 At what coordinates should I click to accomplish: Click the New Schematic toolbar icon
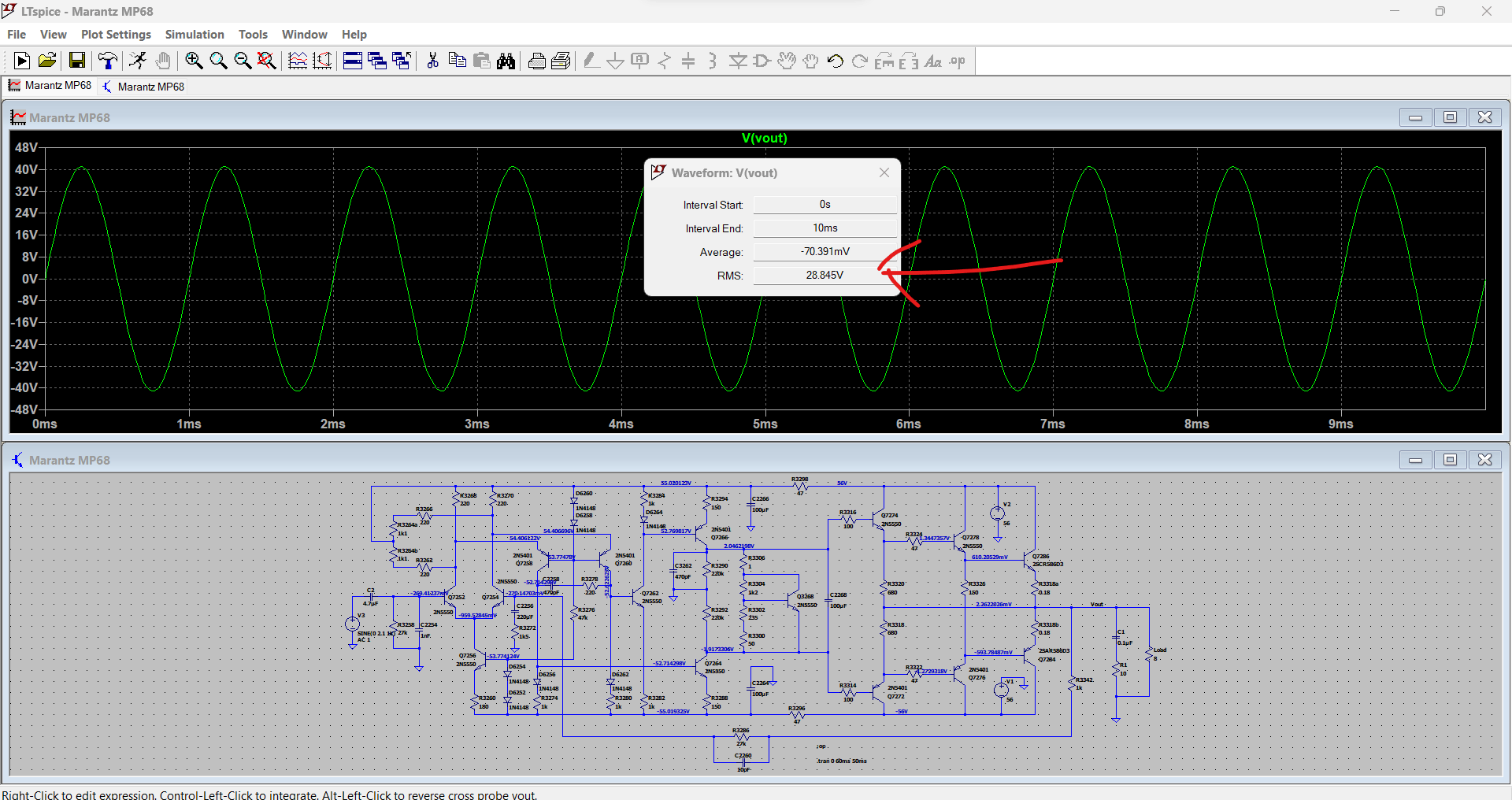pos(22,61)
